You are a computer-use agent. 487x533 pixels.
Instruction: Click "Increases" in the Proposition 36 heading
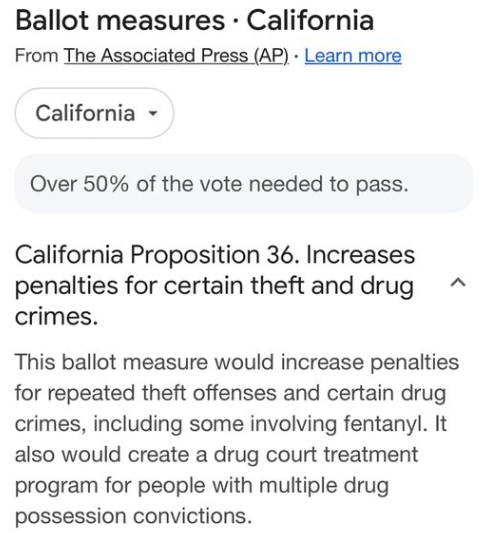pos(360,254)
